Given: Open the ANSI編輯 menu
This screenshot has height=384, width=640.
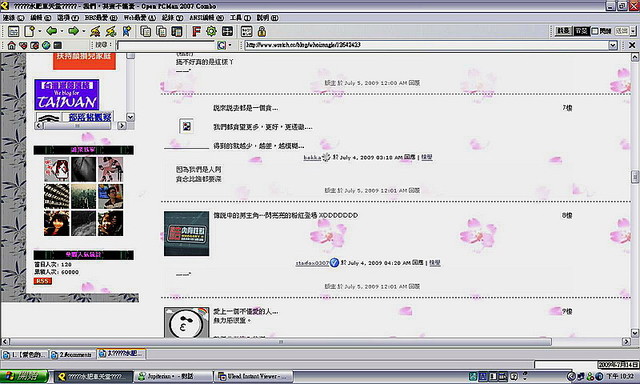Looking at the screenshot, I should [207, 18].
